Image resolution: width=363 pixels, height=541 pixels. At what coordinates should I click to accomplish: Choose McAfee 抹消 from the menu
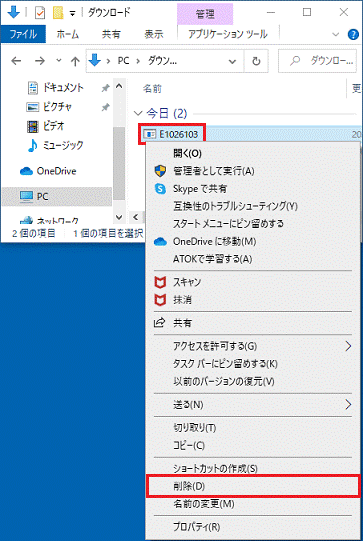[x=253, y=300]
